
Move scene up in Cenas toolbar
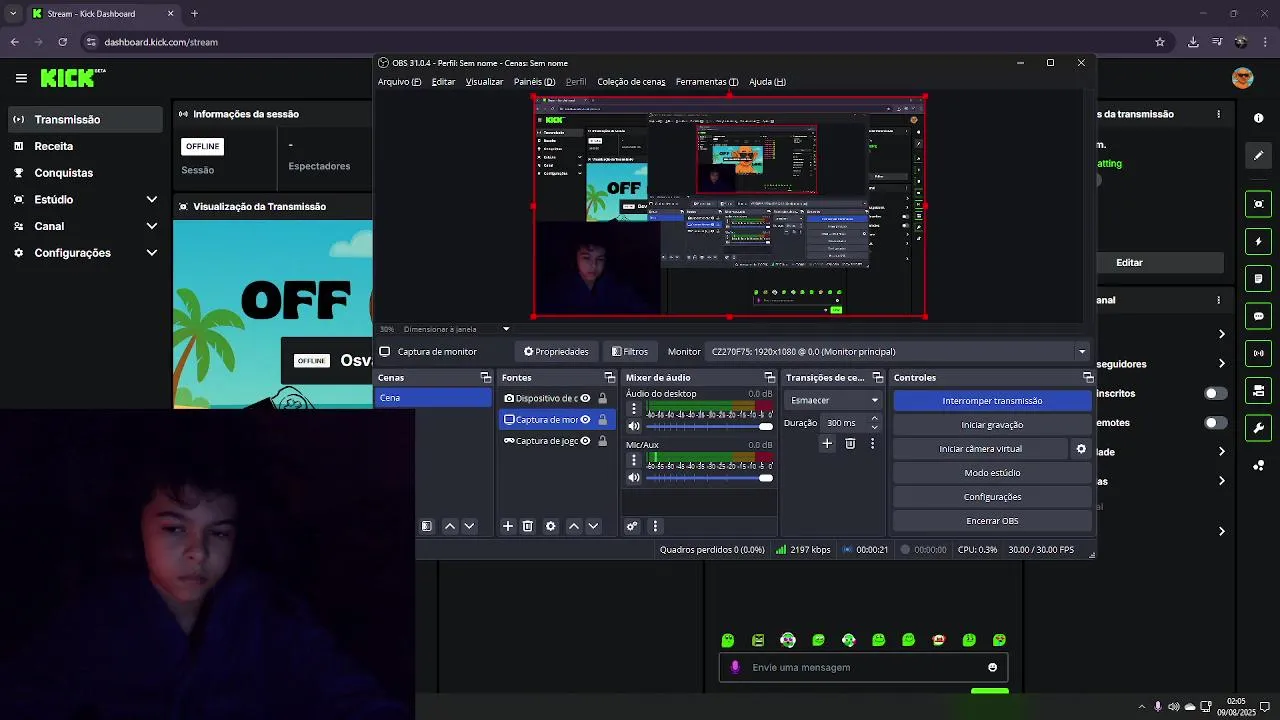(x=450, y=526)
